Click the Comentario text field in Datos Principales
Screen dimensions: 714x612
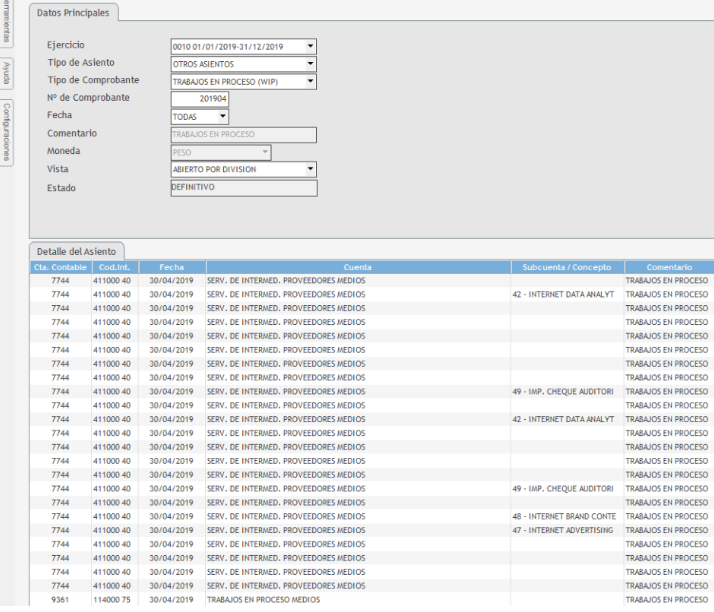(x=243, y=134)
